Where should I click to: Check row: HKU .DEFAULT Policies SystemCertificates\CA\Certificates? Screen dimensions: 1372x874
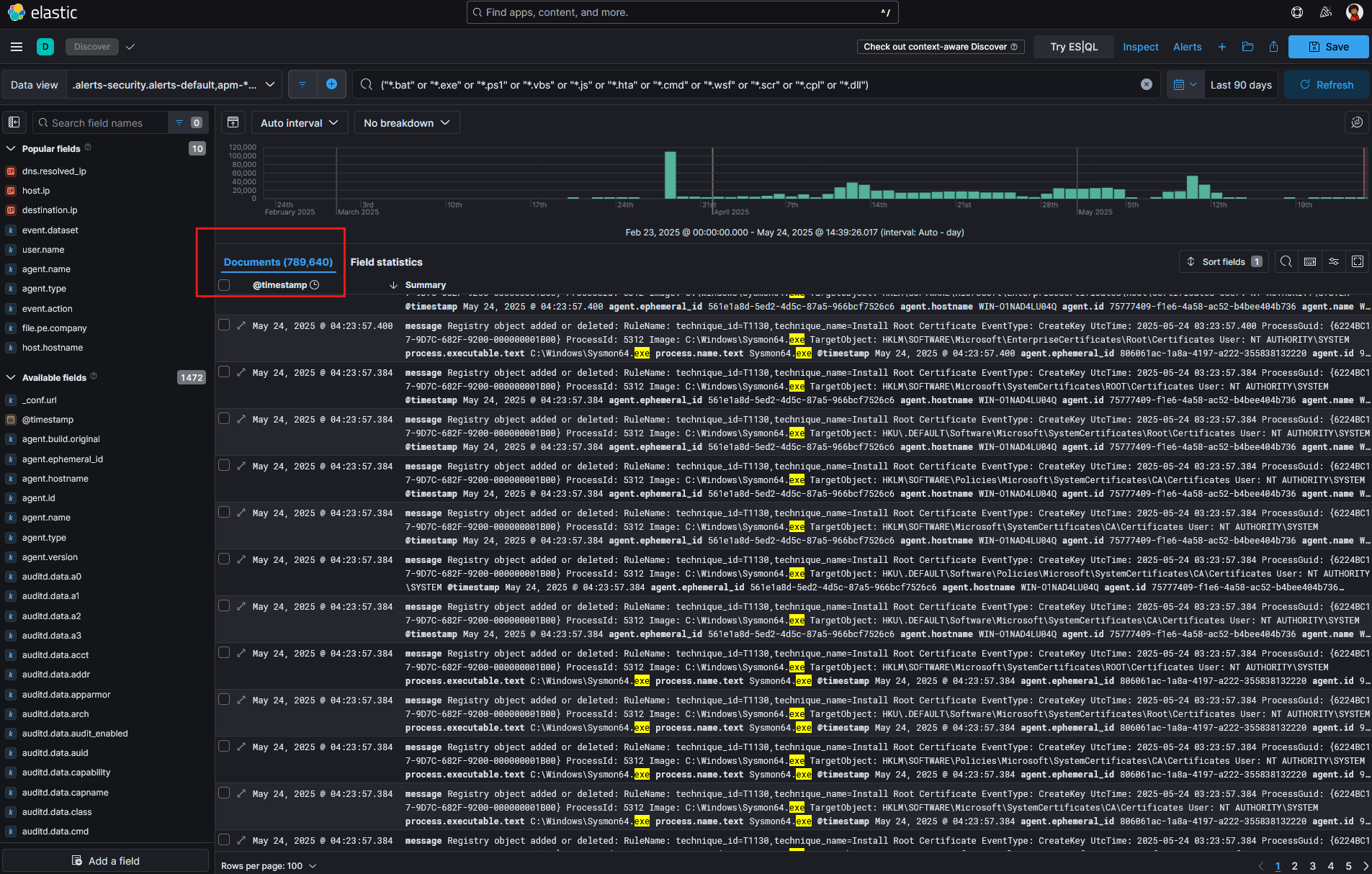point(224,559)
